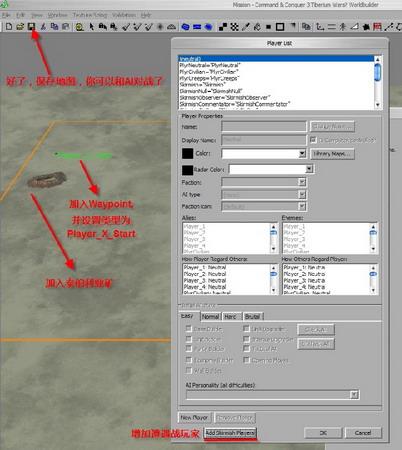Click the black Radar Color swatch

(188, 170)
